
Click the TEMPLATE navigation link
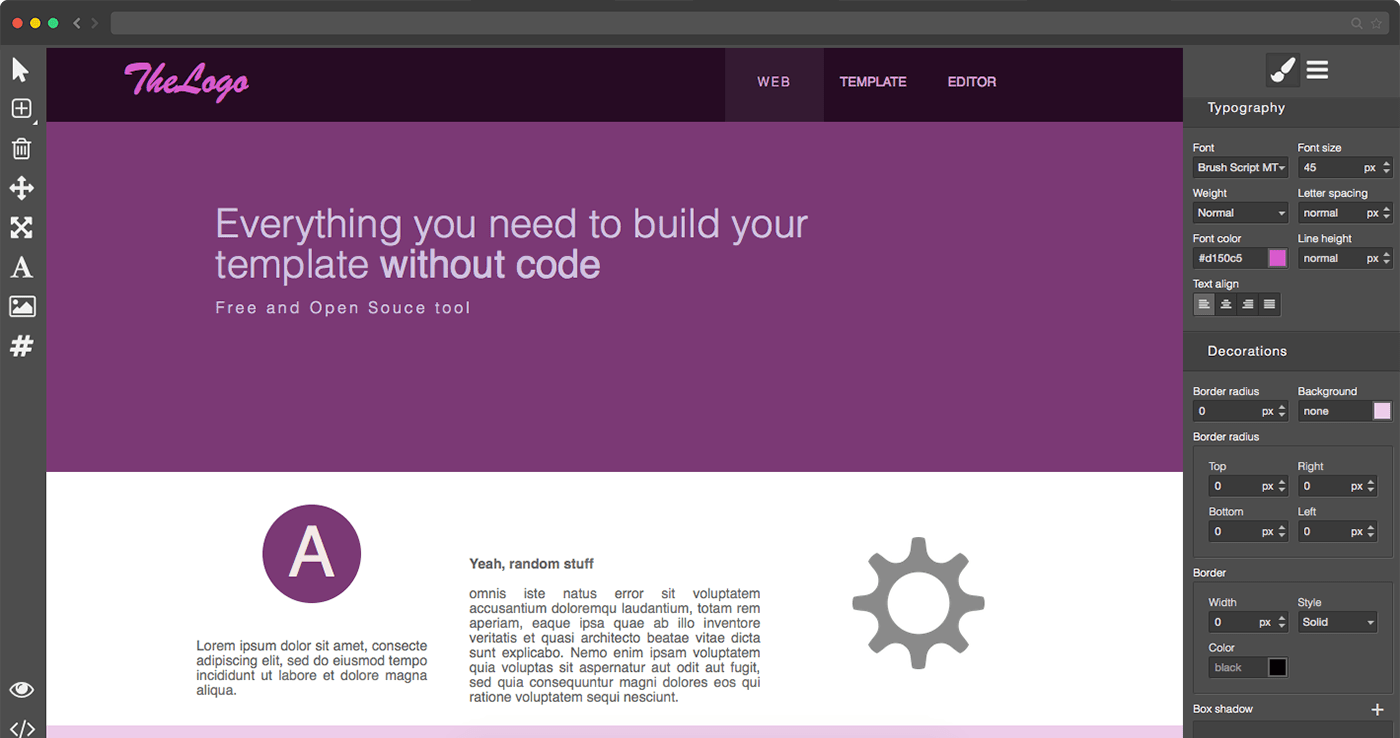coord(873,82)
